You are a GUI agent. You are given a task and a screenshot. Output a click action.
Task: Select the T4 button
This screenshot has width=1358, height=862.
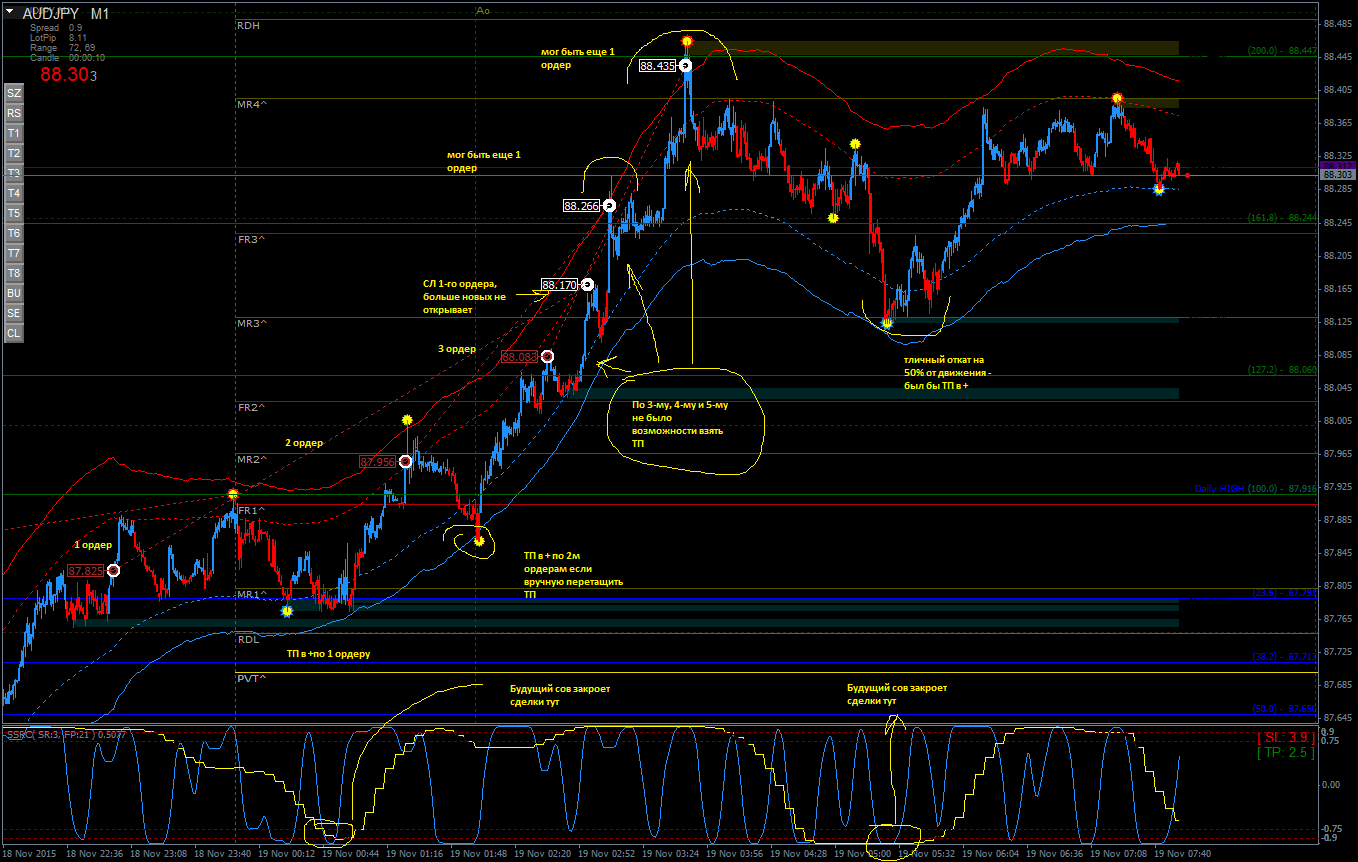(x=14, y=193)
